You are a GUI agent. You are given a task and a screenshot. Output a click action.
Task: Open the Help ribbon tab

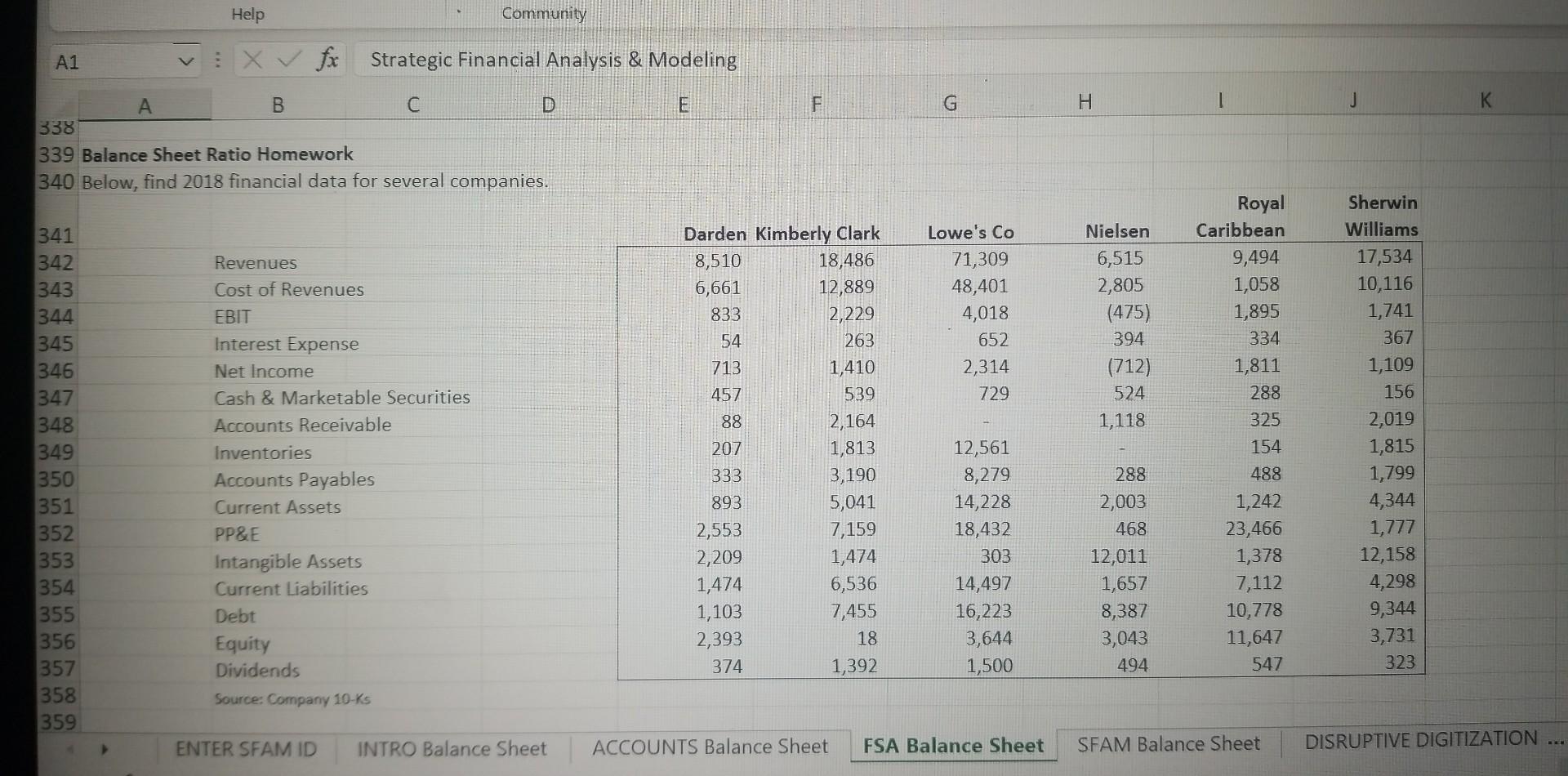point(247,14)
